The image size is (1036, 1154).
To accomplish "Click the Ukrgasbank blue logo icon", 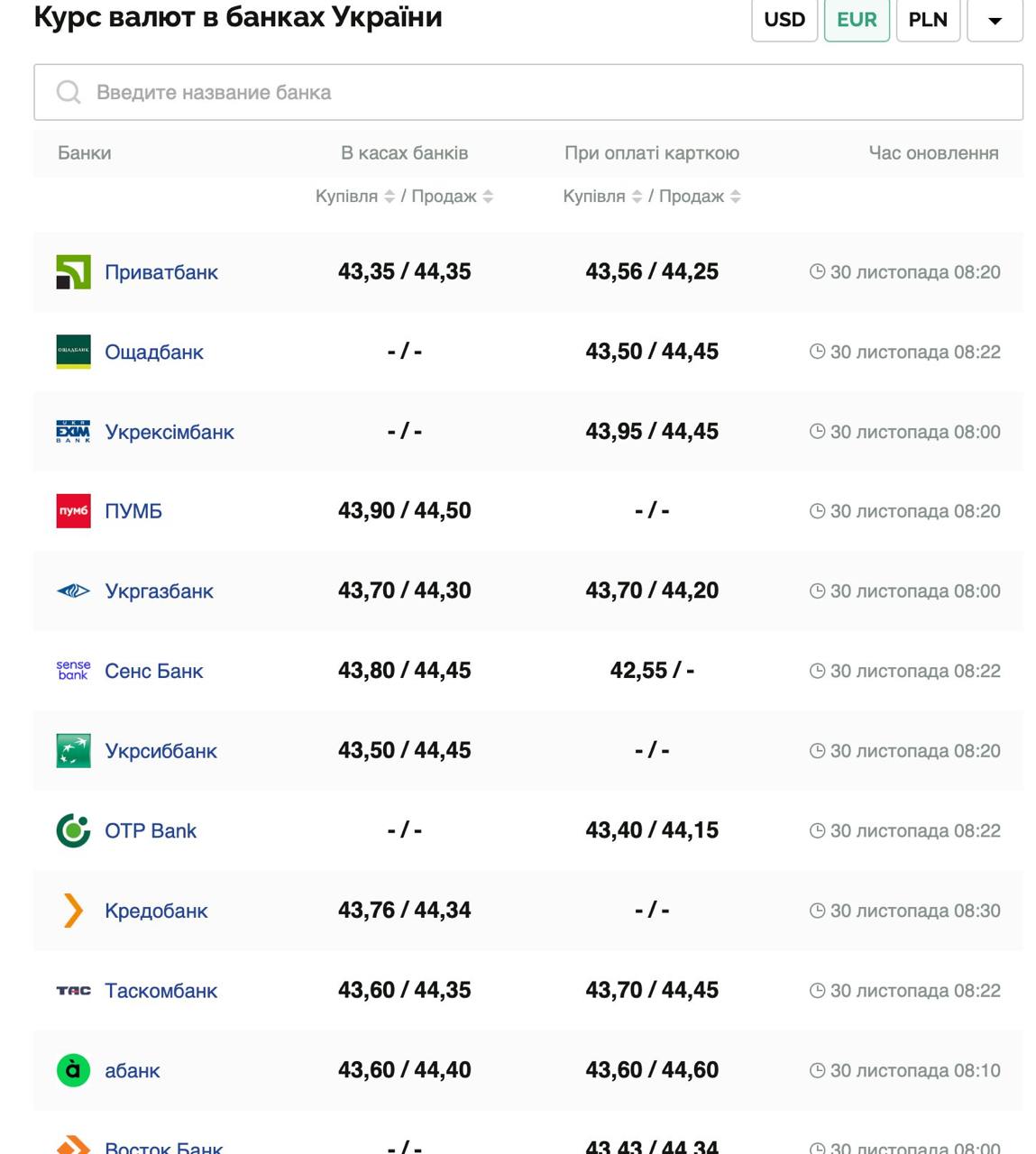I will tap(73, 591).
